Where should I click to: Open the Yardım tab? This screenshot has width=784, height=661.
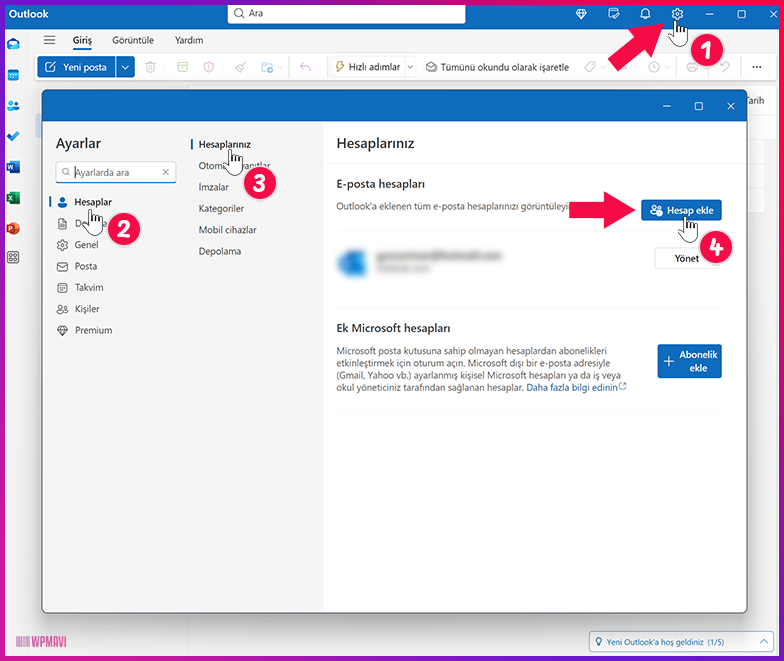[189, 40]
